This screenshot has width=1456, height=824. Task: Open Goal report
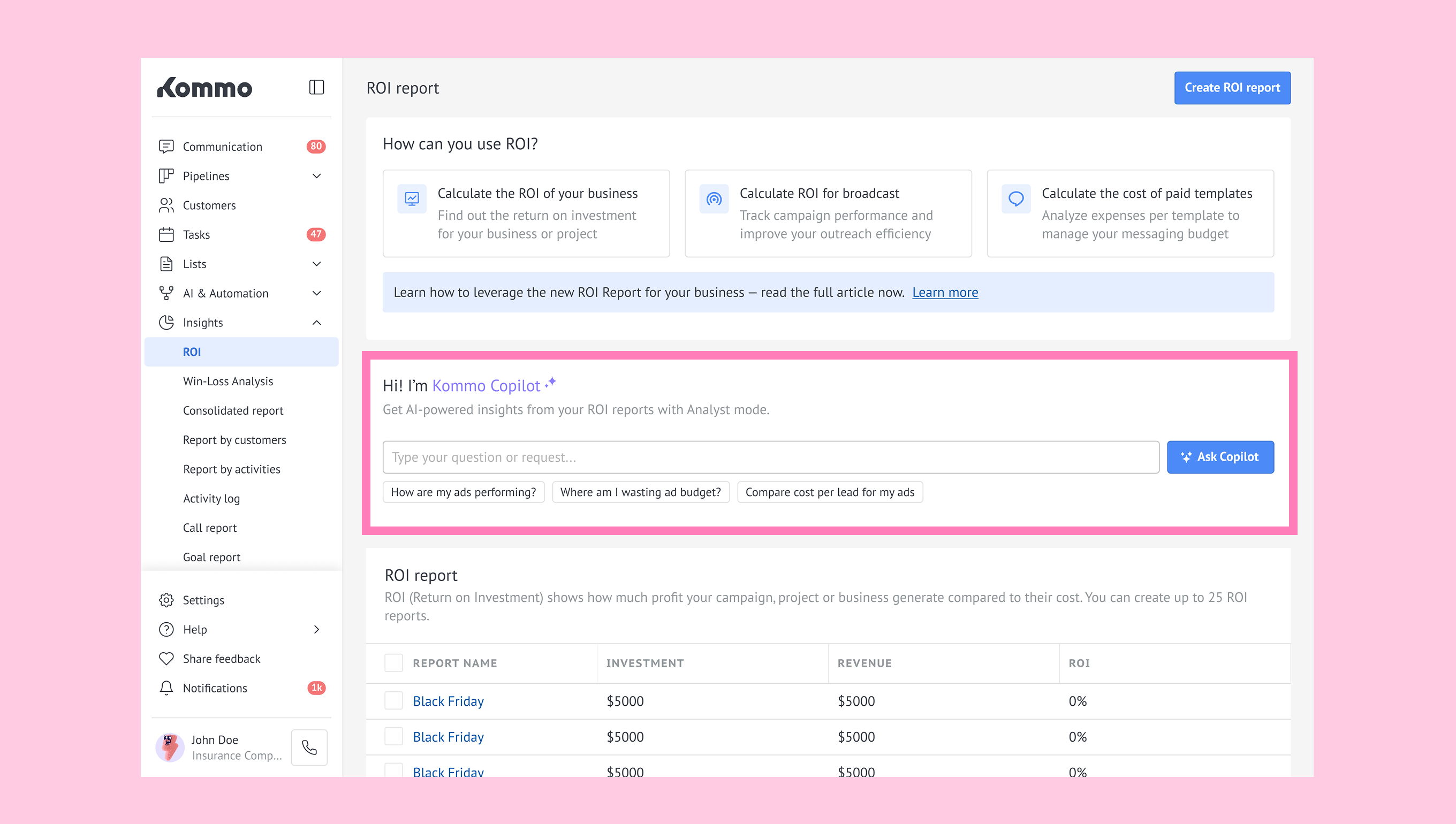point(211,558)
